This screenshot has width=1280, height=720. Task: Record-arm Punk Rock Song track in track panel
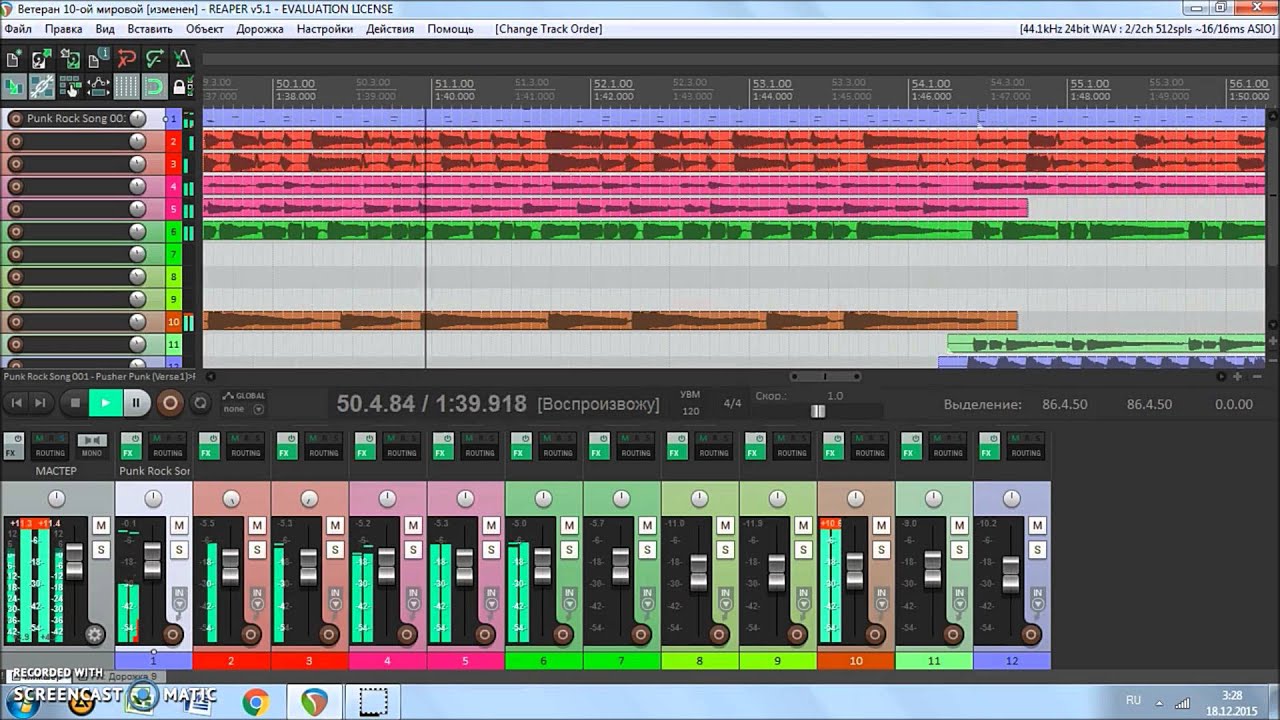tap(15, 119)
